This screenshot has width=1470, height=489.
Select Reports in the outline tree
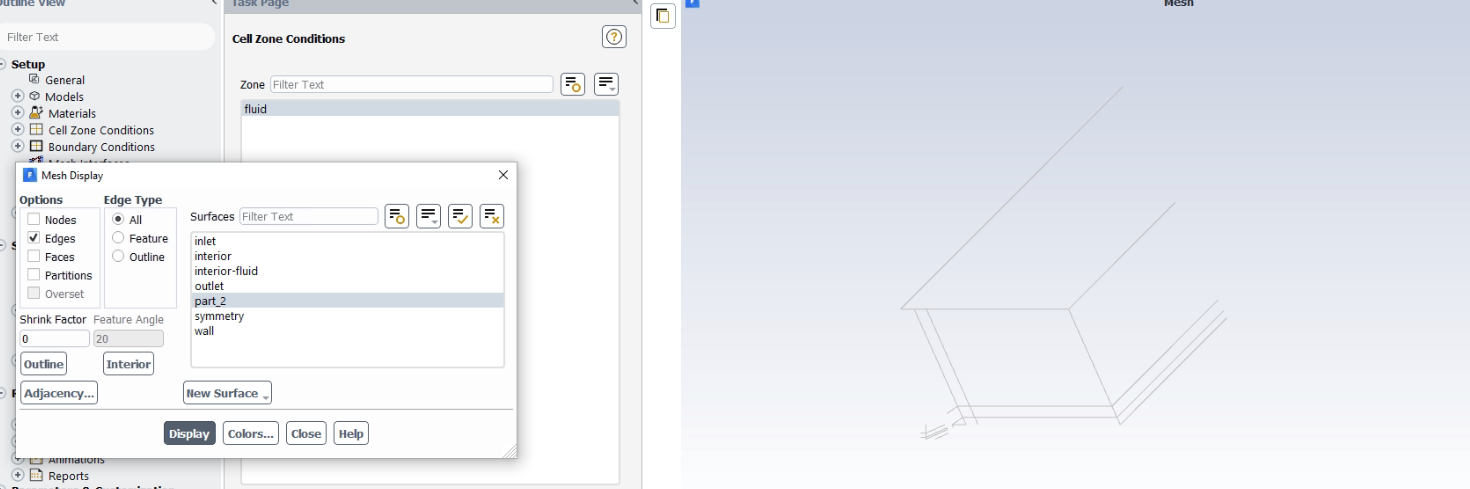coord(69,476)
